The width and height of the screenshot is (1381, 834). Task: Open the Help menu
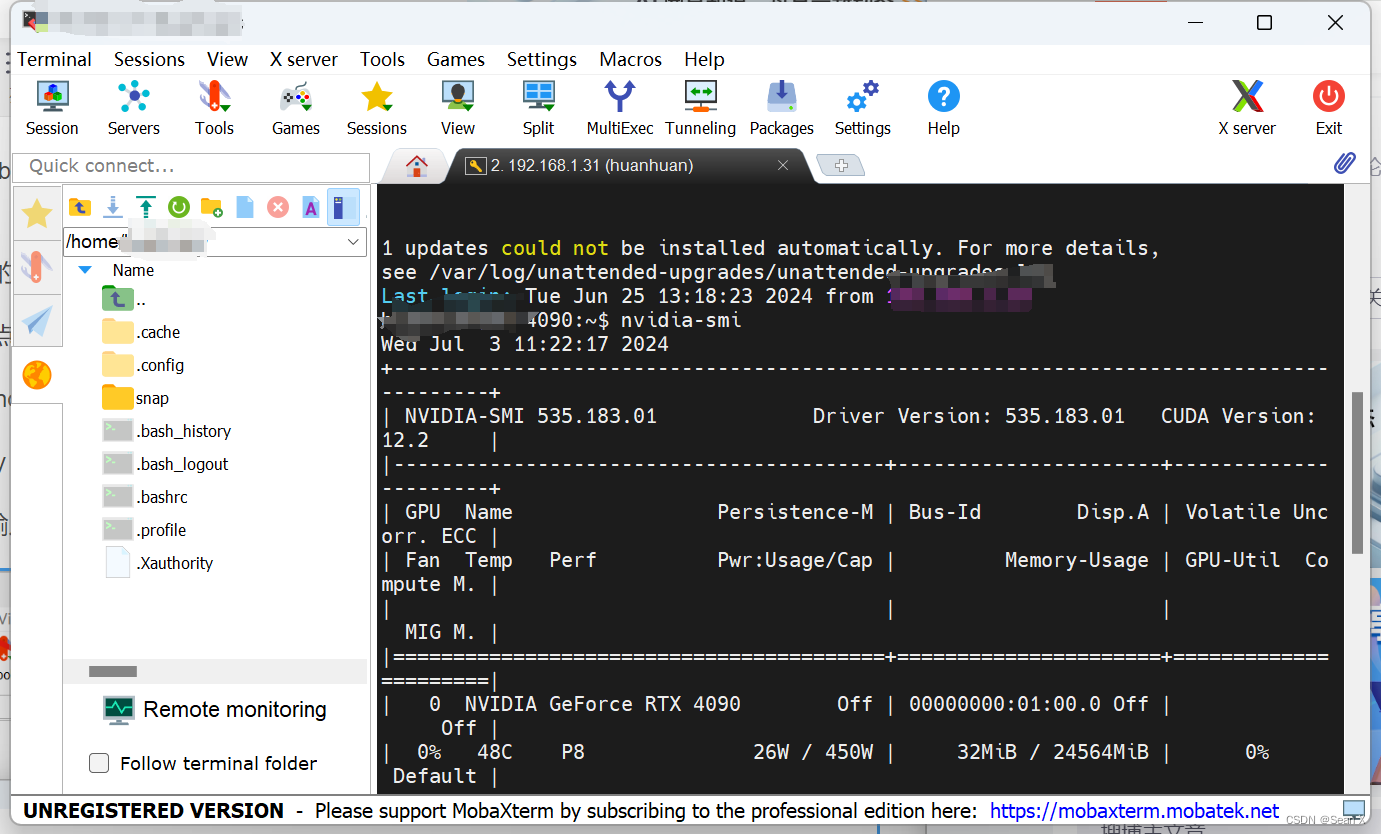point(704,59)
